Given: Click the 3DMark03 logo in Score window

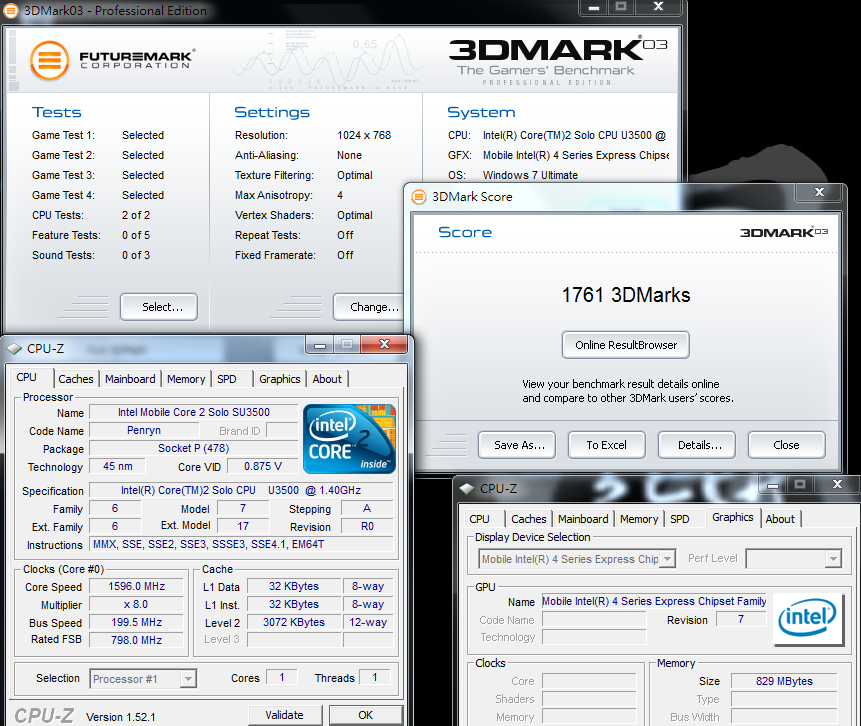Looking at the screenshot, I should [x=783, y=232].
